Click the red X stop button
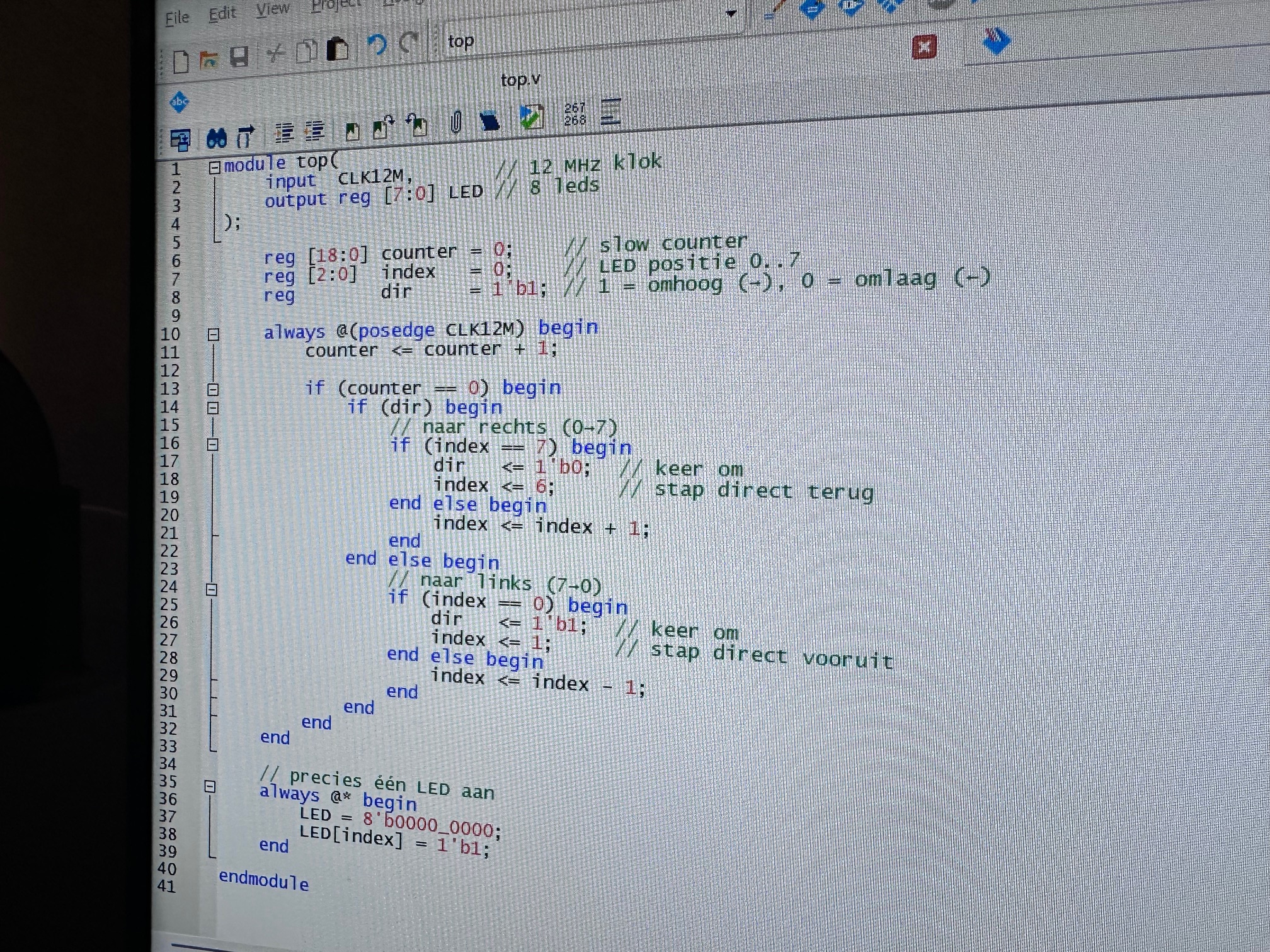Screen dimensions: 1270x952 point(924,47)
